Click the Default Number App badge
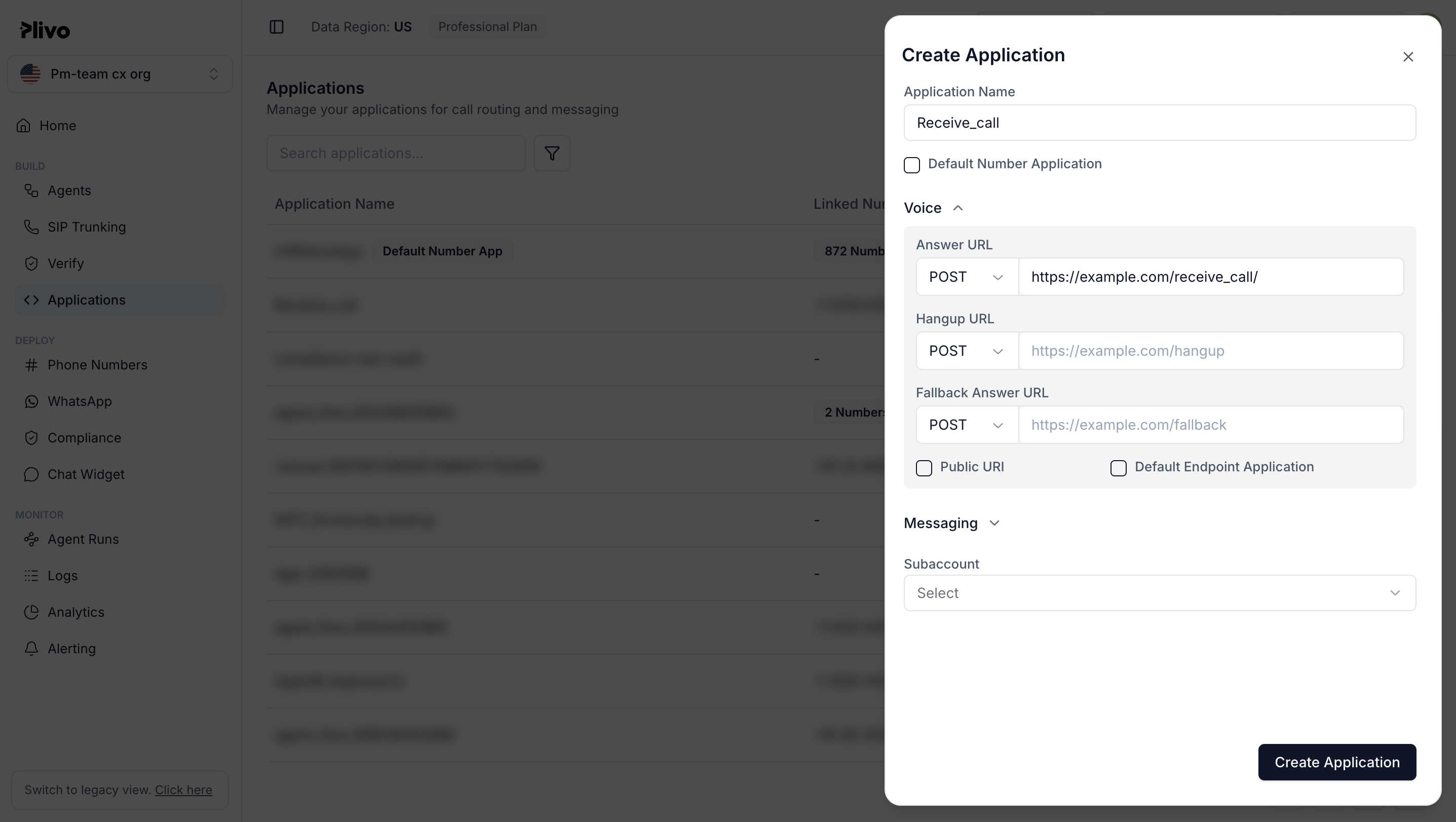 [x=442, y=251]
